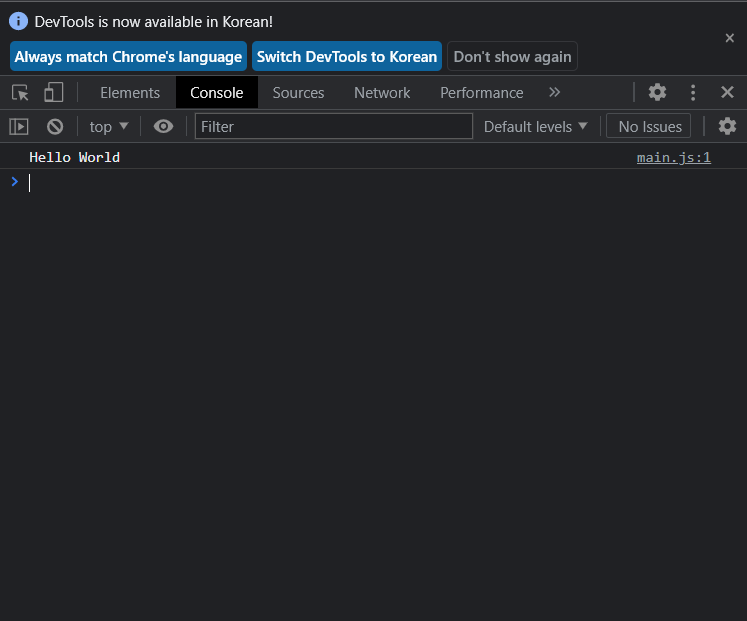Click Always match Chrome's language button
Viewport: 747px width, 621px height.
(x=128, y=56)
